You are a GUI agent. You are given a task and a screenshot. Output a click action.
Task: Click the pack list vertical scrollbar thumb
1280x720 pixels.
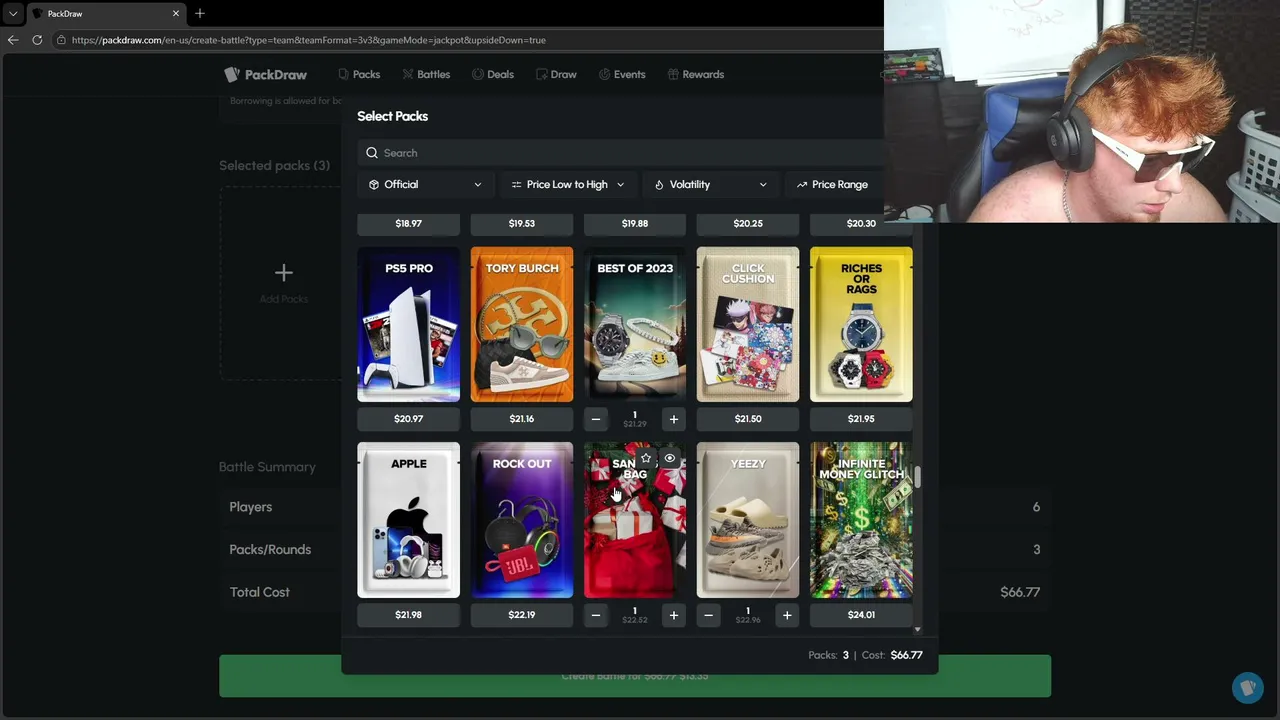pos(918,478)
